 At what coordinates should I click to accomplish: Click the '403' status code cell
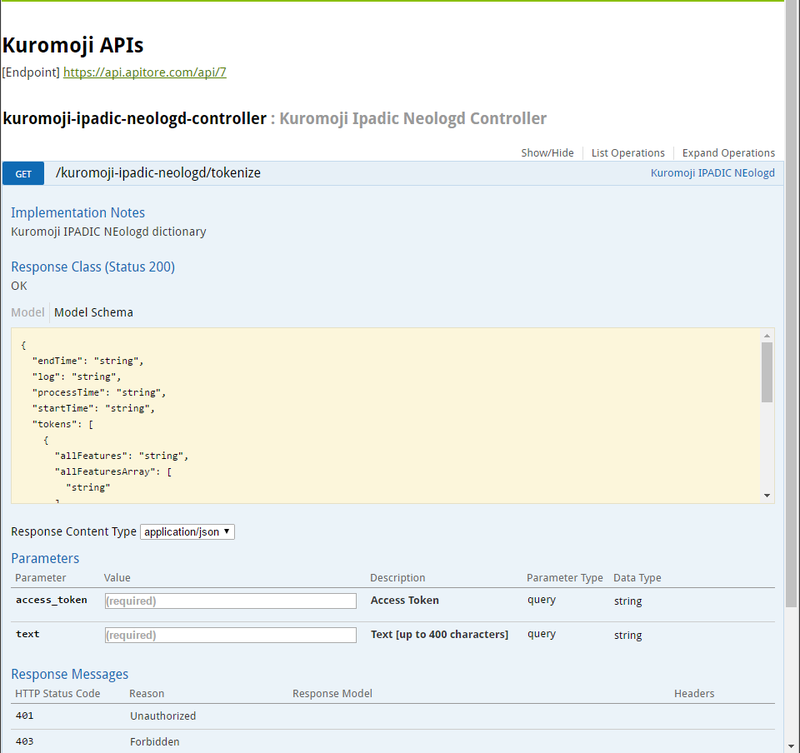pos(24,741)
